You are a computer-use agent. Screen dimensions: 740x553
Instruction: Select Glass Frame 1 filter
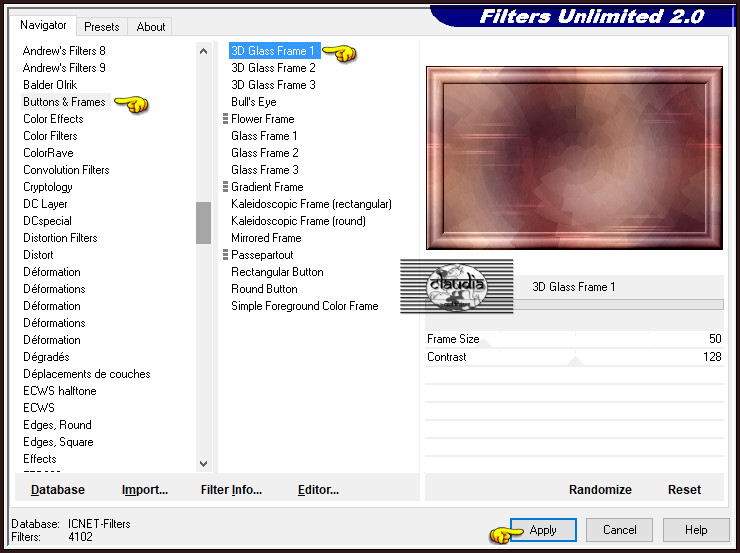pyautogui.click(x=264, y=136)
